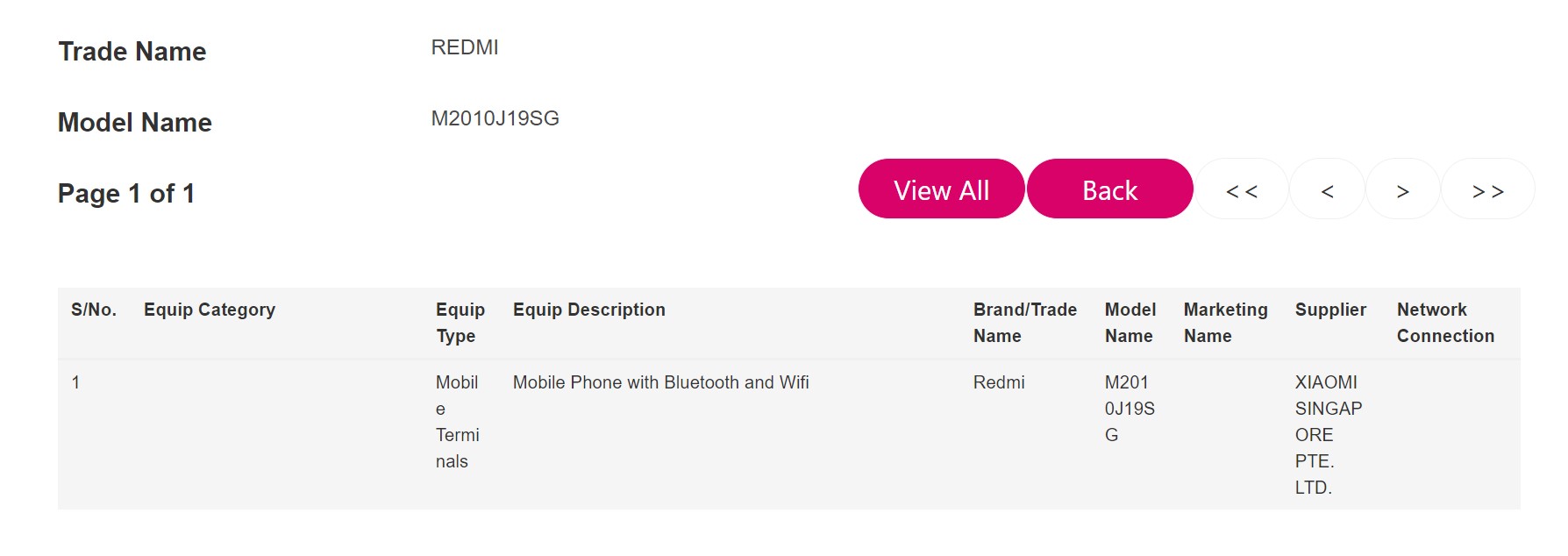Viewport: 1568px width, 556px height.
Task: Click model name M2010J19SG in the table row
Action: coord(1129,408)
